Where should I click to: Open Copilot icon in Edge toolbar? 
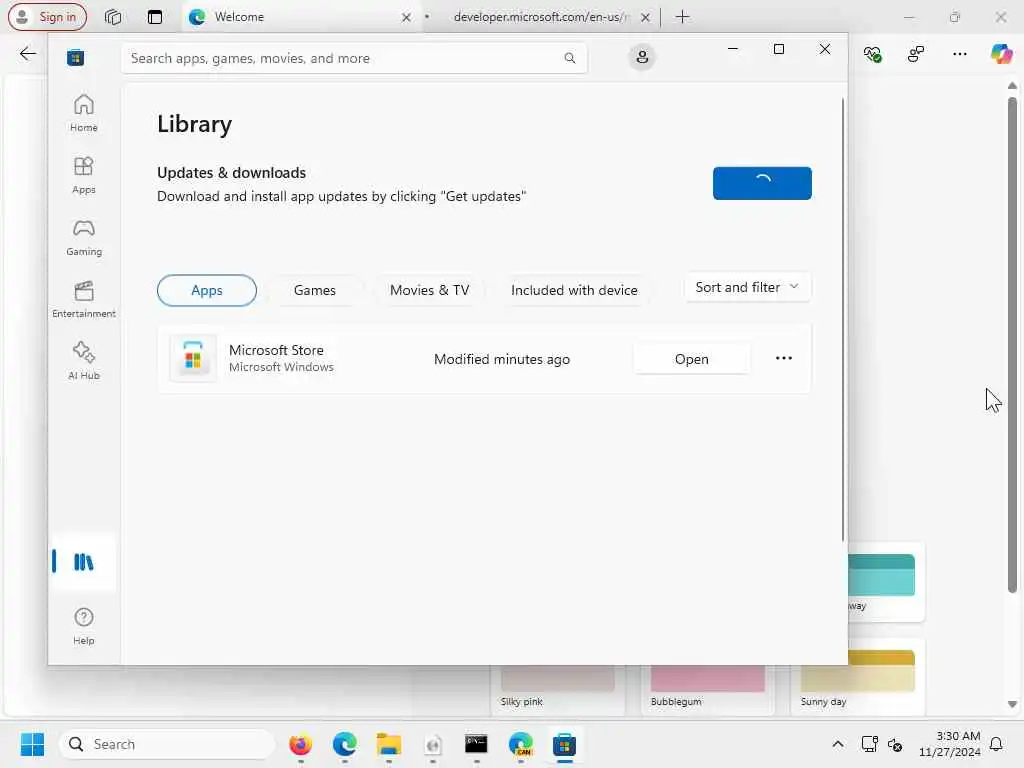click(x=1001, y=54)
